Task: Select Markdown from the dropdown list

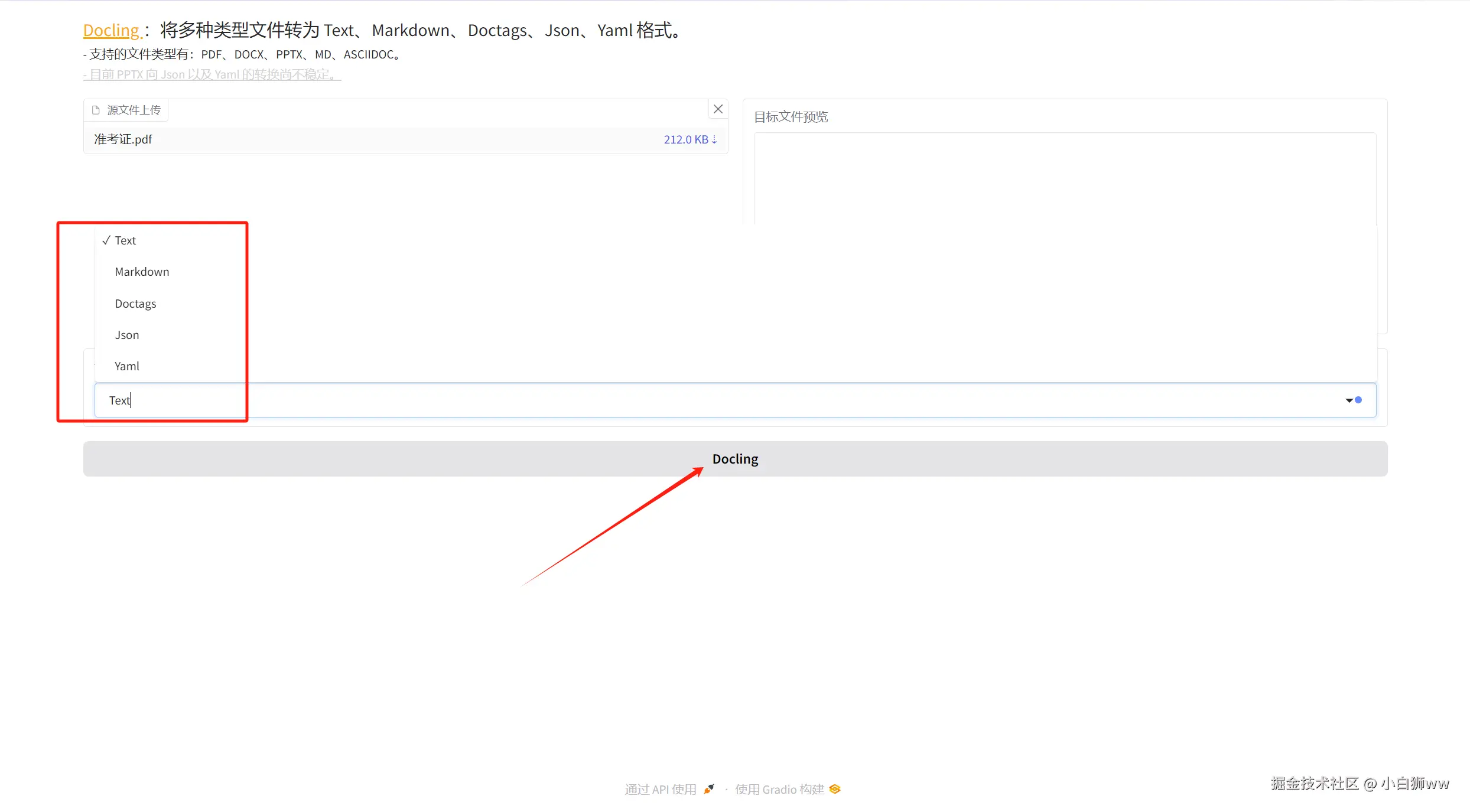Action: [142, 272]
